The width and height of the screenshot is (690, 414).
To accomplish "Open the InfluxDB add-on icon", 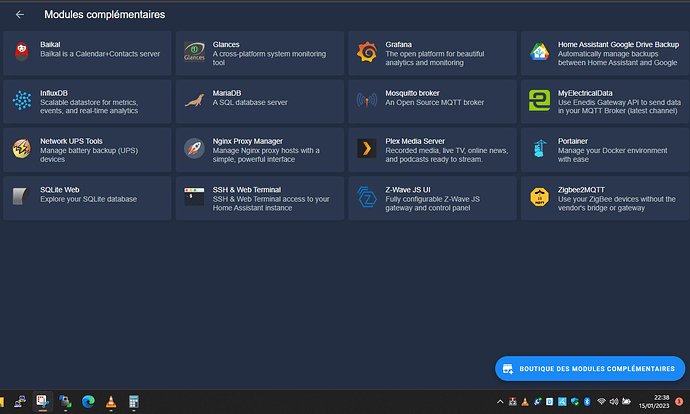I will pyautogui.click(x=21, y=100).
